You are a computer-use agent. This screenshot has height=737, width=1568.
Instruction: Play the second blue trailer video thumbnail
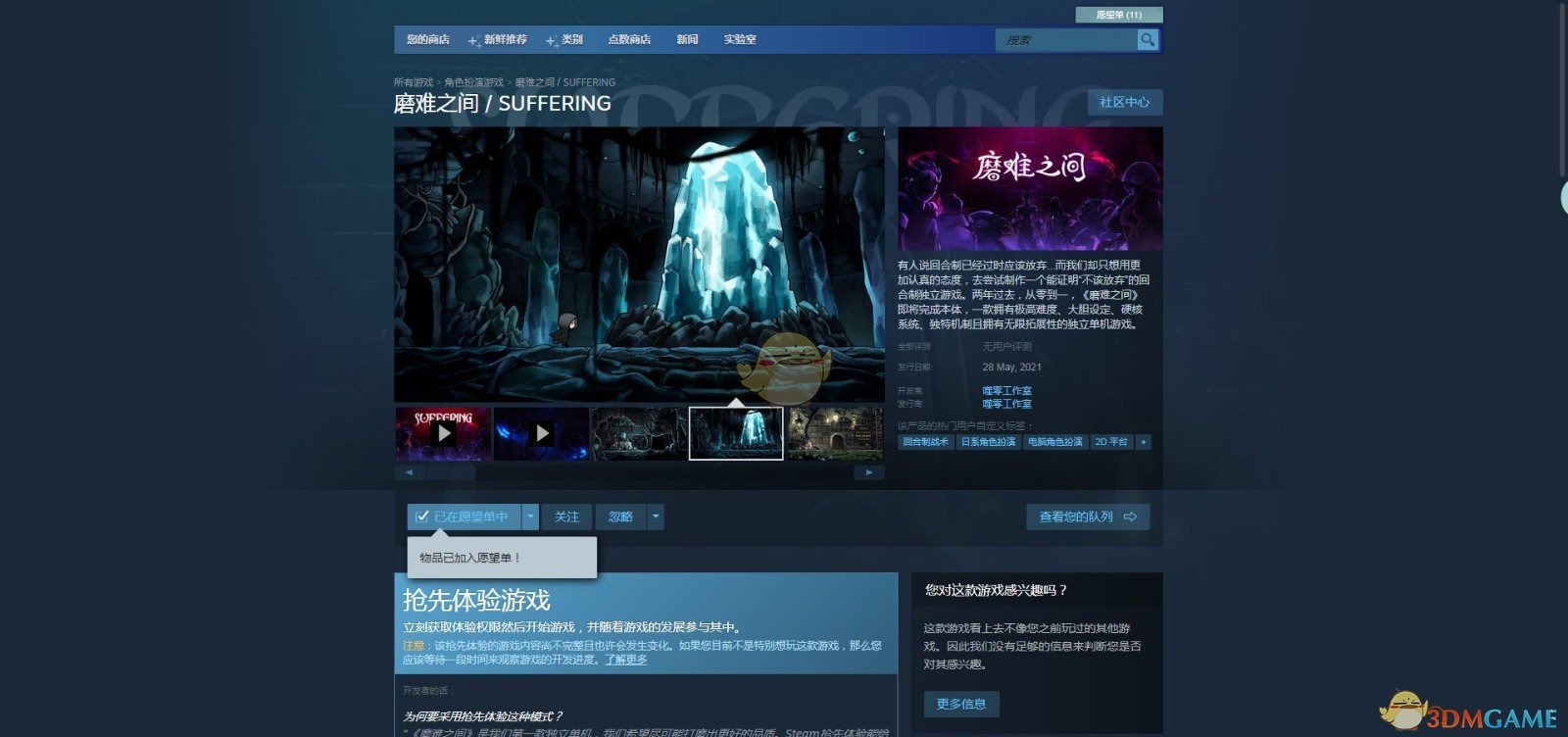click(x=541, y=433)
